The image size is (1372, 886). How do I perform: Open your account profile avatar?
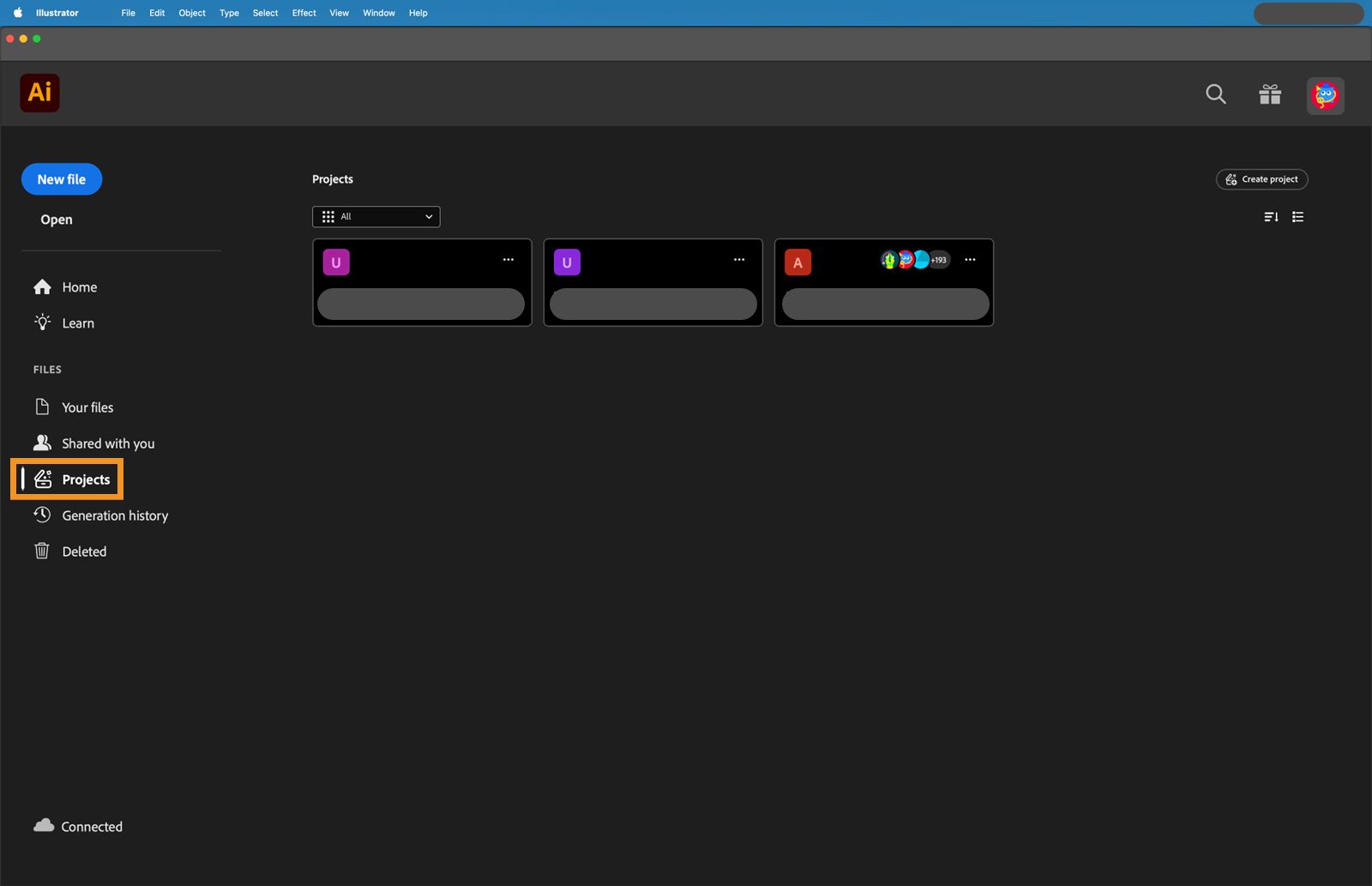click(1325, 95)
